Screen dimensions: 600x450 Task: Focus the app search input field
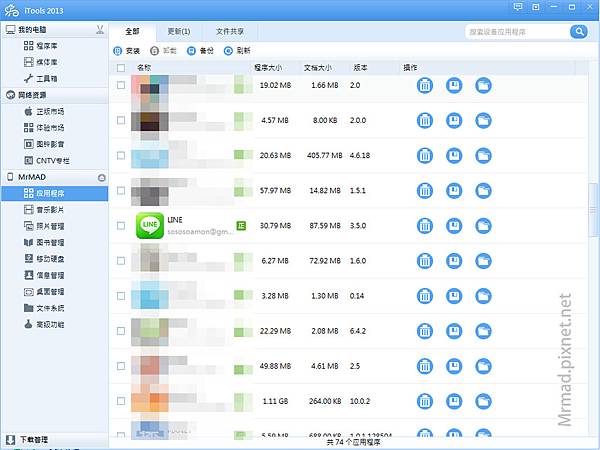click(518, 32)
